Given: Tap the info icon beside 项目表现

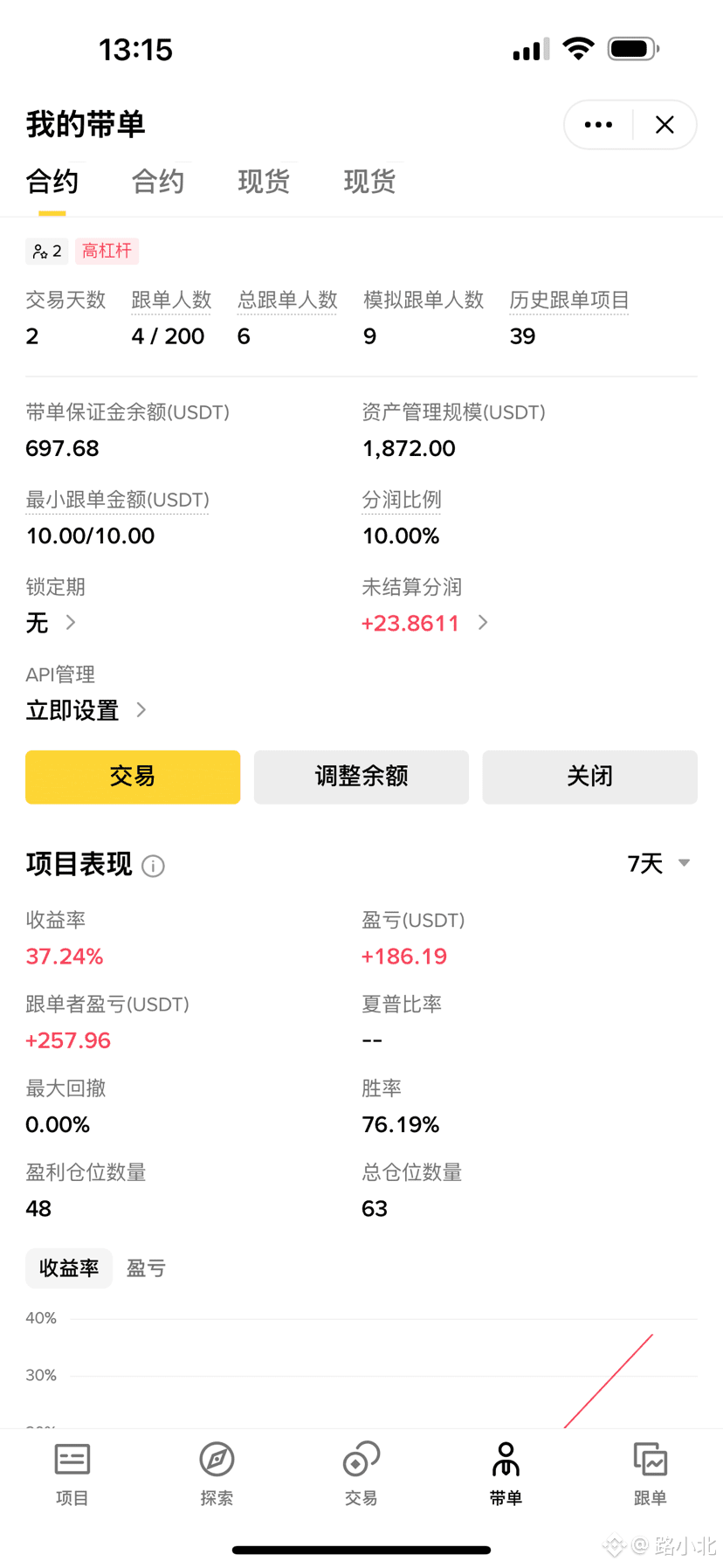Looking at the screenshot, I should (x=153, y=866).
